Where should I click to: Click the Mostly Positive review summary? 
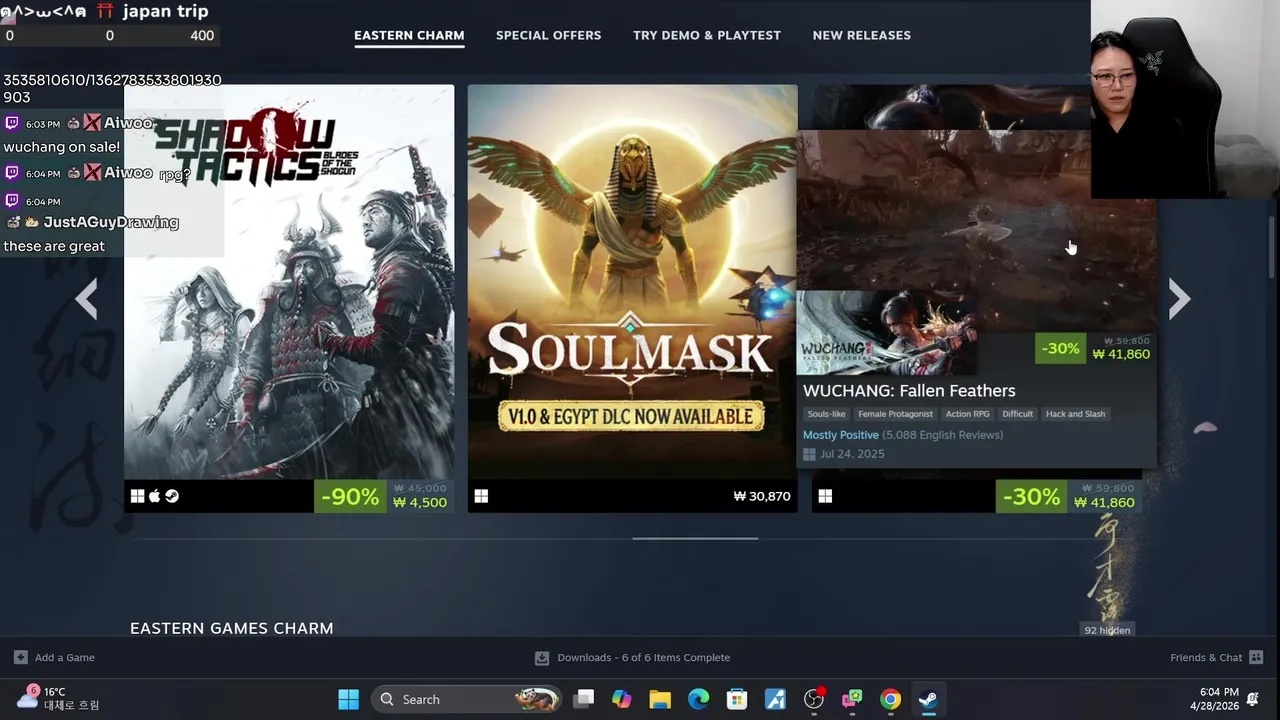(840, 435)
